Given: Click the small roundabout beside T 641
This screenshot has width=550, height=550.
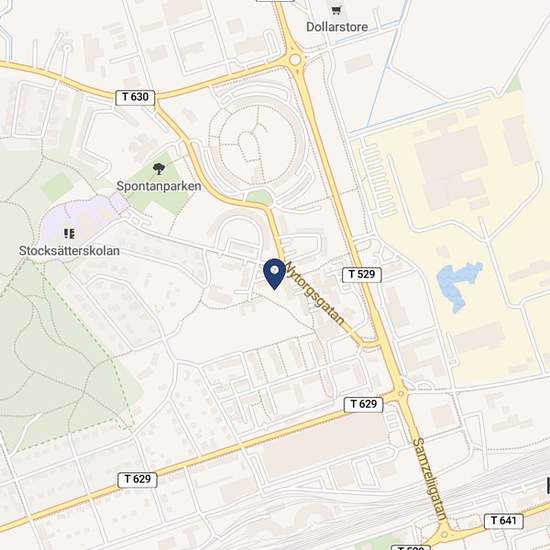Looking at the screenshot, I should [x=444, y=535].
